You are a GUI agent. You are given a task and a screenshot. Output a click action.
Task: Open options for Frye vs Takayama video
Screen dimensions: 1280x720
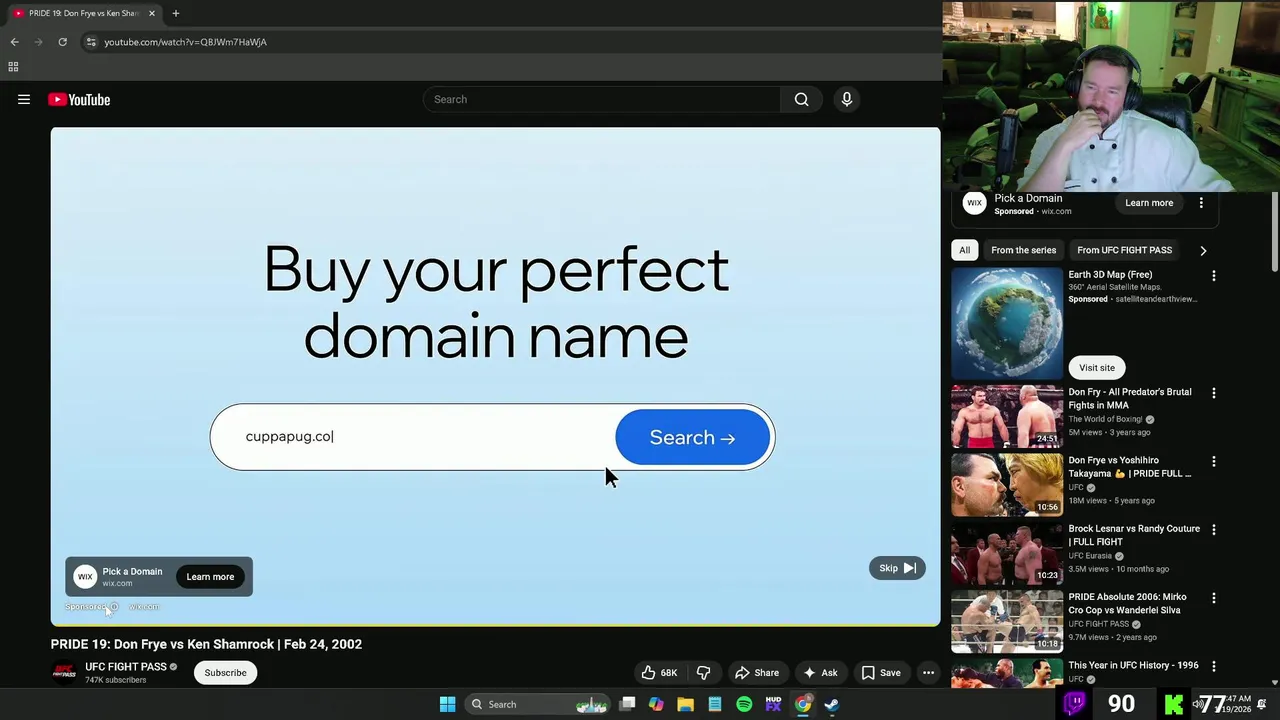click(x=1214, y=462)
